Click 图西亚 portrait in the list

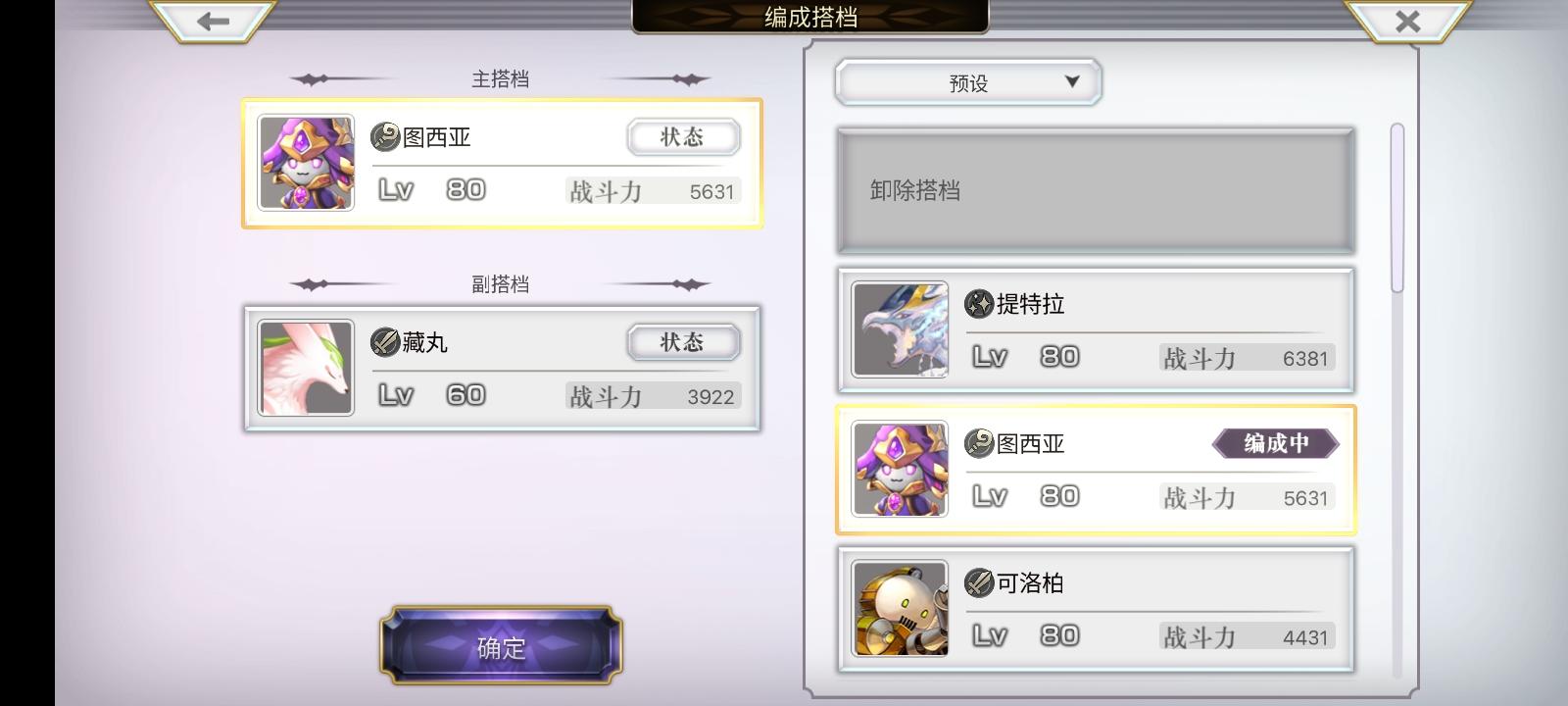pyautogui.click(x=900, y=469)
